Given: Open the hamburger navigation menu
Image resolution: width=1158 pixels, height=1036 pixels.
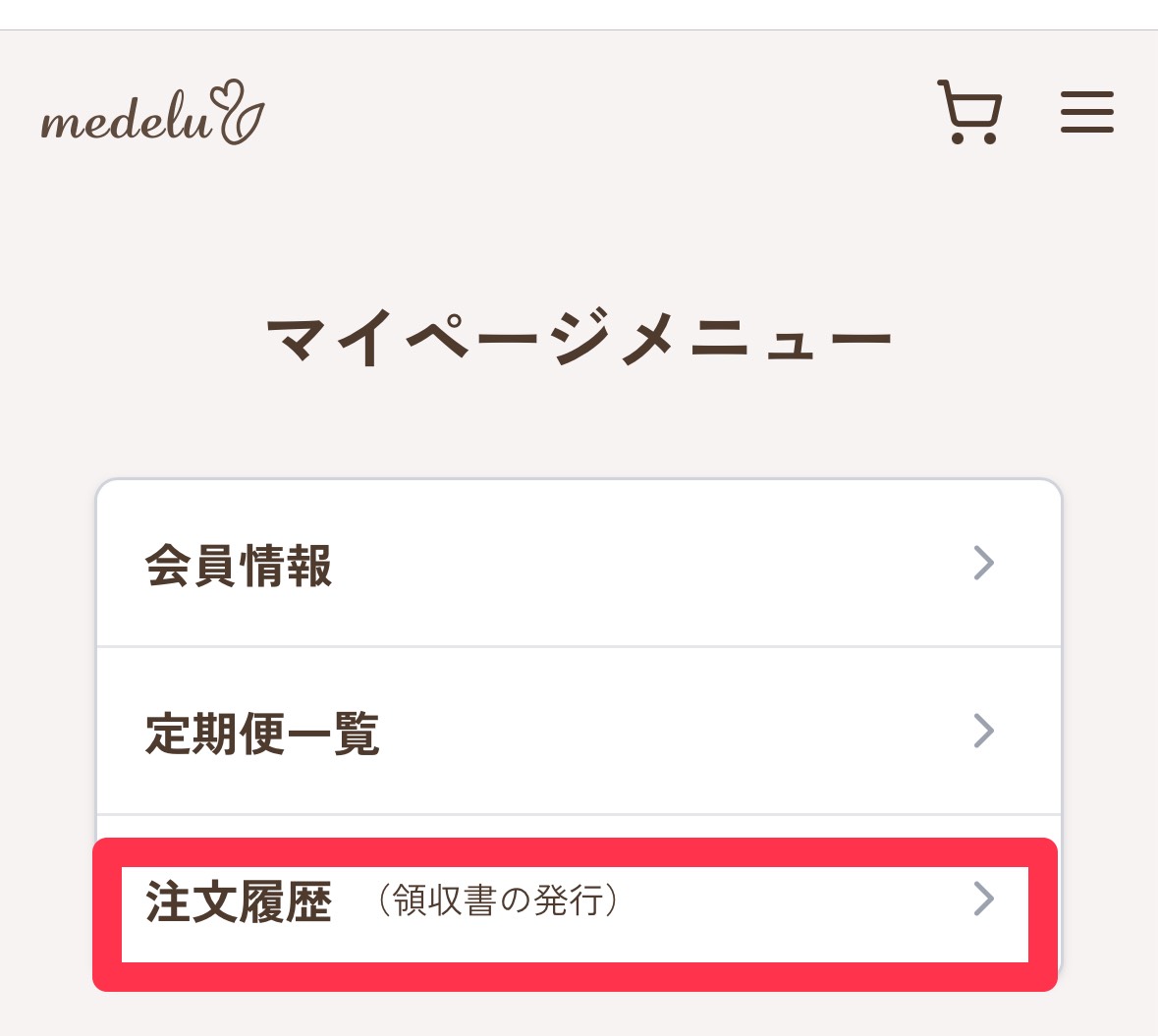Looking at the screenshot, I should pos(1086,112).
